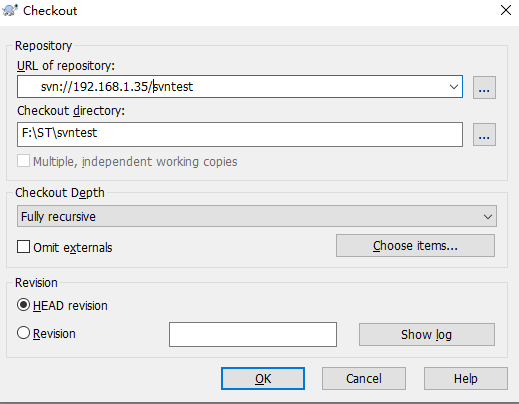Browse checkout directory with ellipsis button
Screen dimensions: 519x404
click(484, 134)
